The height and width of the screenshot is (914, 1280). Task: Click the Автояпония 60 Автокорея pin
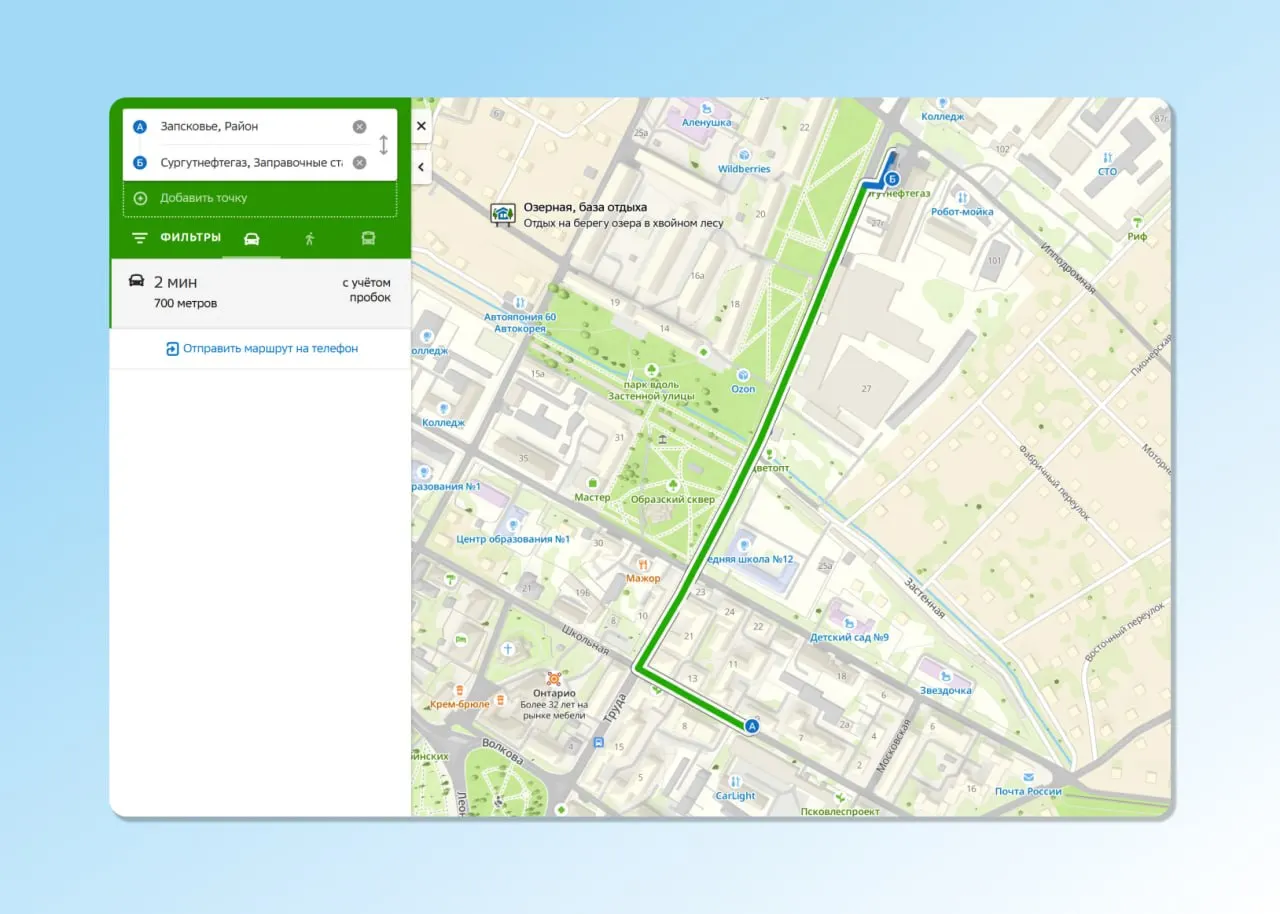(519, 302)
